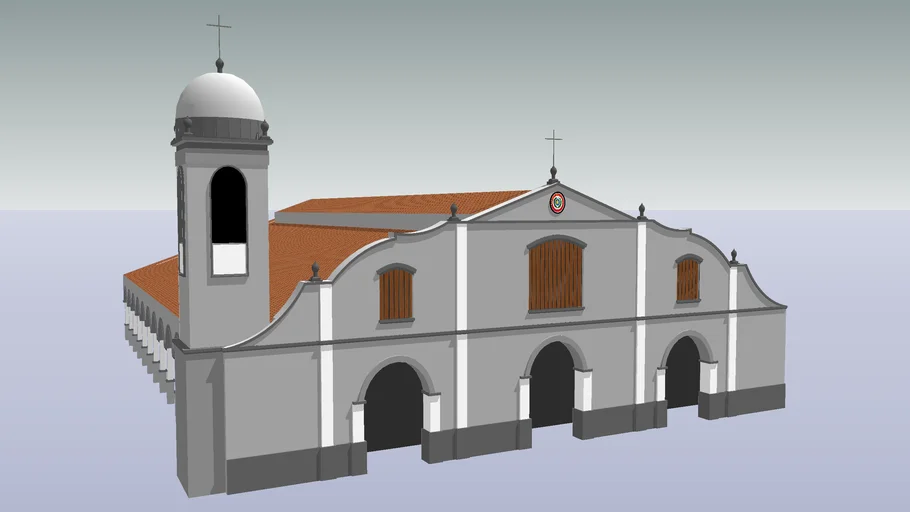Click the finial atop the leftmost facade pilaster
The width and height of the screenshot is (910, 512).
pos(316,272)
